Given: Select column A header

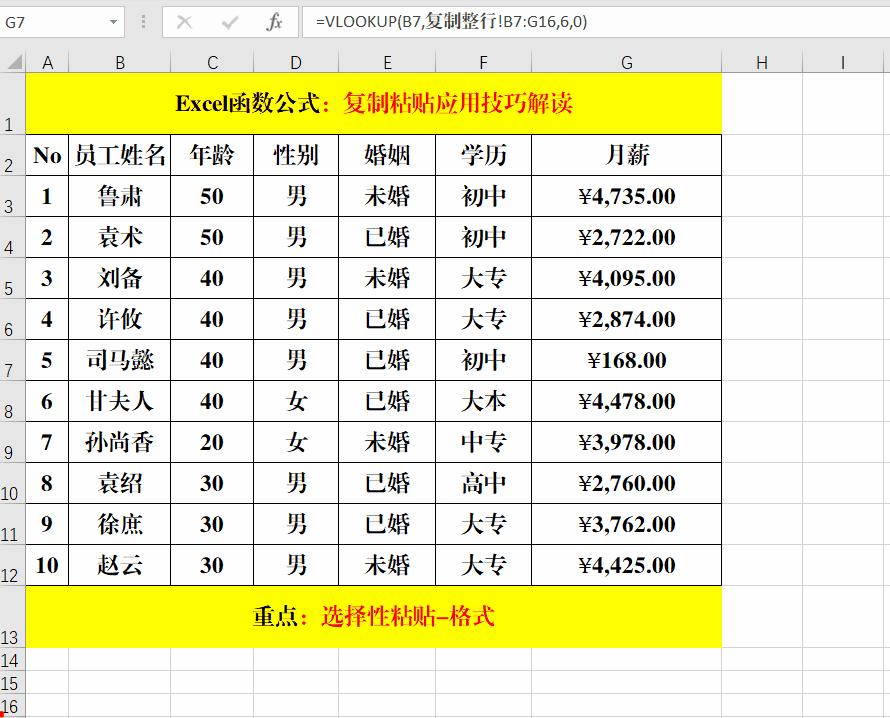Looking at the screenshot, I should [47, 61].
